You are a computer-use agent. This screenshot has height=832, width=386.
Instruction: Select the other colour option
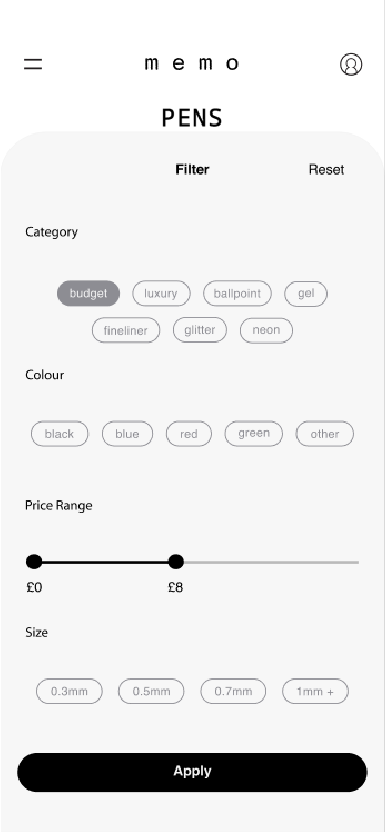coord(324,434)
